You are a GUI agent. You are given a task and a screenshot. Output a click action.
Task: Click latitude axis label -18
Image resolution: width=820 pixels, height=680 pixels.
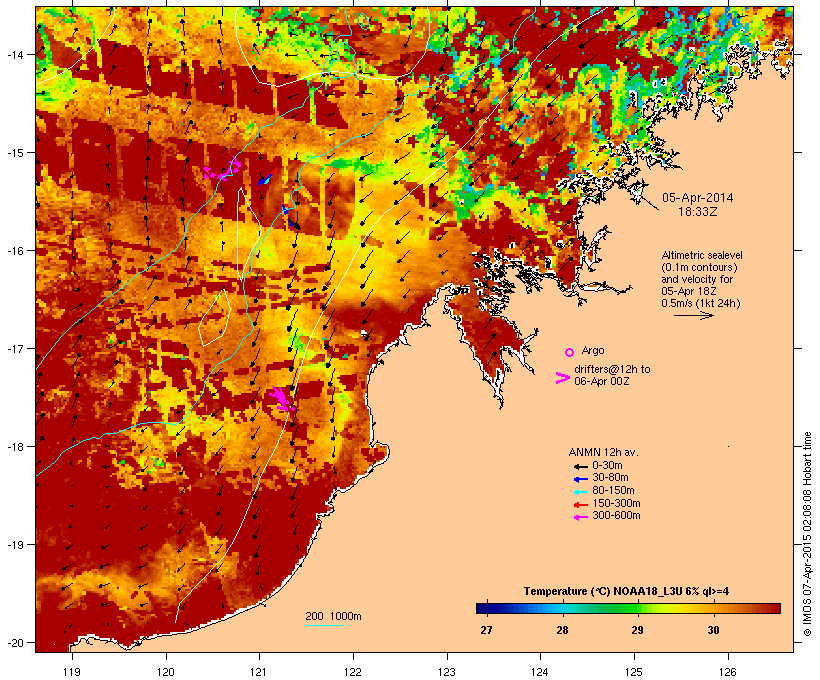pos(15,446)
